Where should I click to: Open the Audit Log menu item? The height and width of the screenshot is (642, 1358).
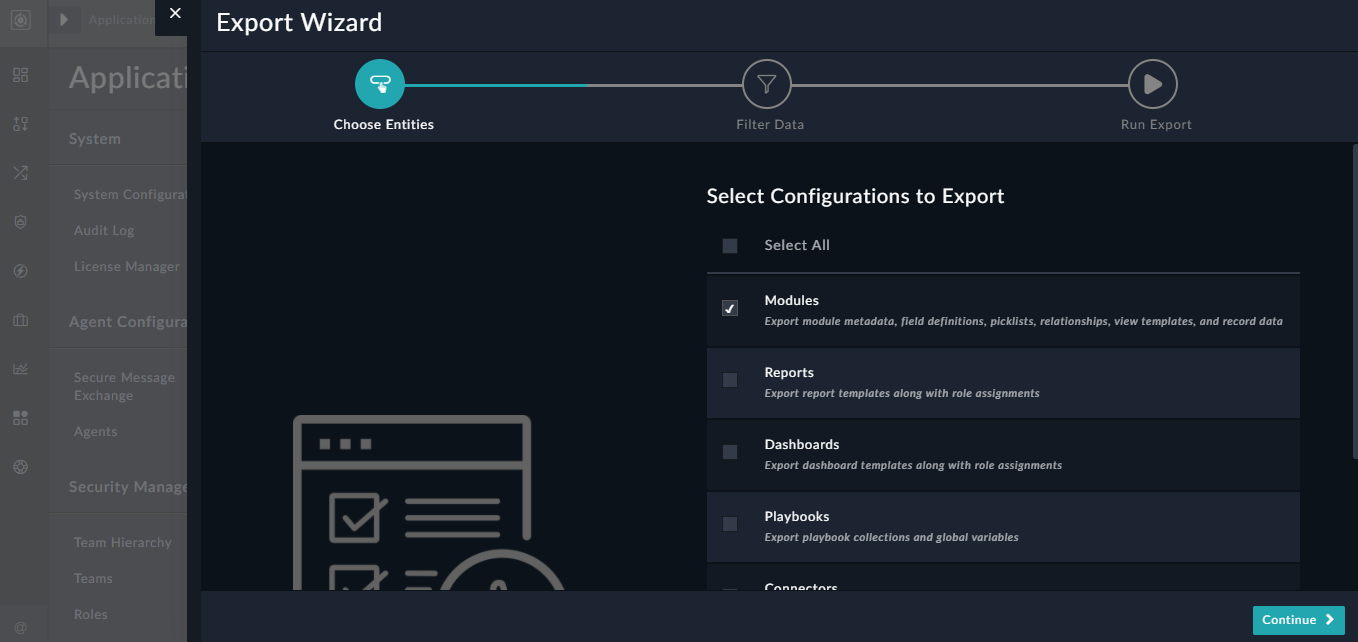click(102, 230)
